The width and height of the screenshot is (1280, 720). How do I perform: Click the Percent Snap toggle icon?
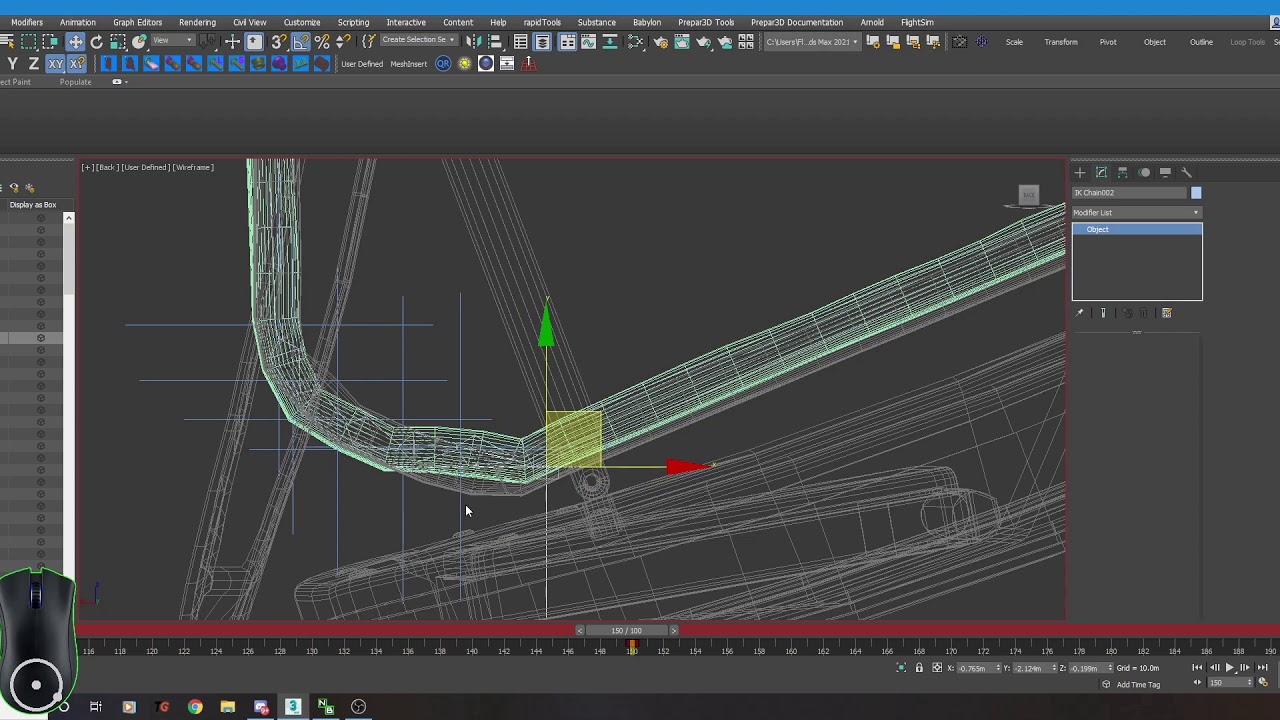[322, 42]
